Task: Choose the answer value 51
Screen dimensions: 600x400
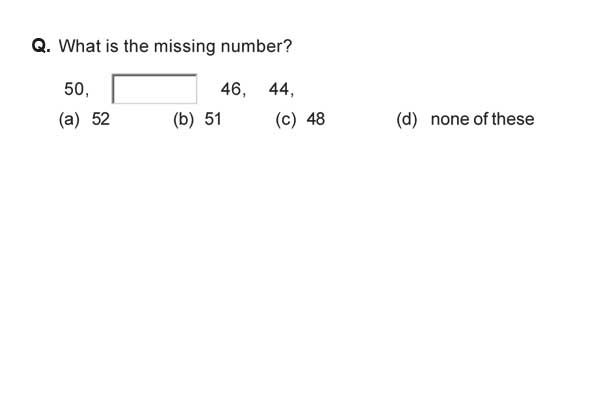Action: pyautogui.click(x=213, y=119)
